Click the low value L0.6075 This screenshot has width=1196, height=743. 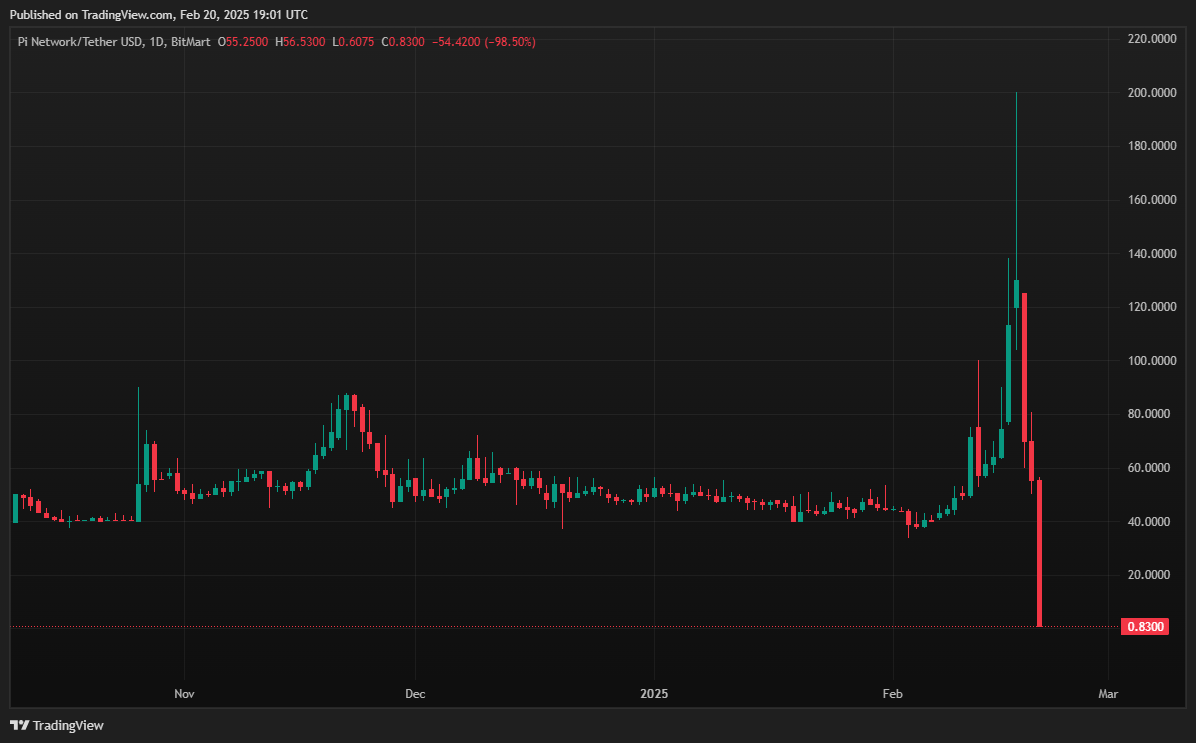click(x=353, y=42)
